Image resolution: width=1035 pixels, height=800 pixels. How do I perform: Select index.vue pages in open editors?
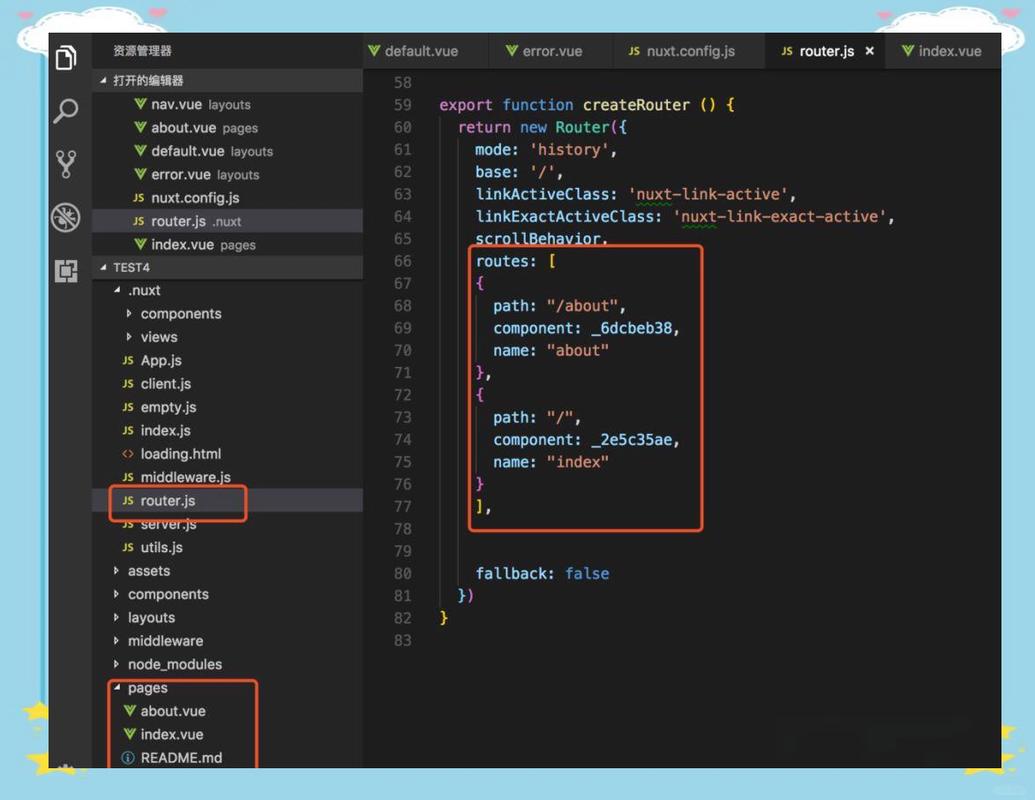click(228, 244)
